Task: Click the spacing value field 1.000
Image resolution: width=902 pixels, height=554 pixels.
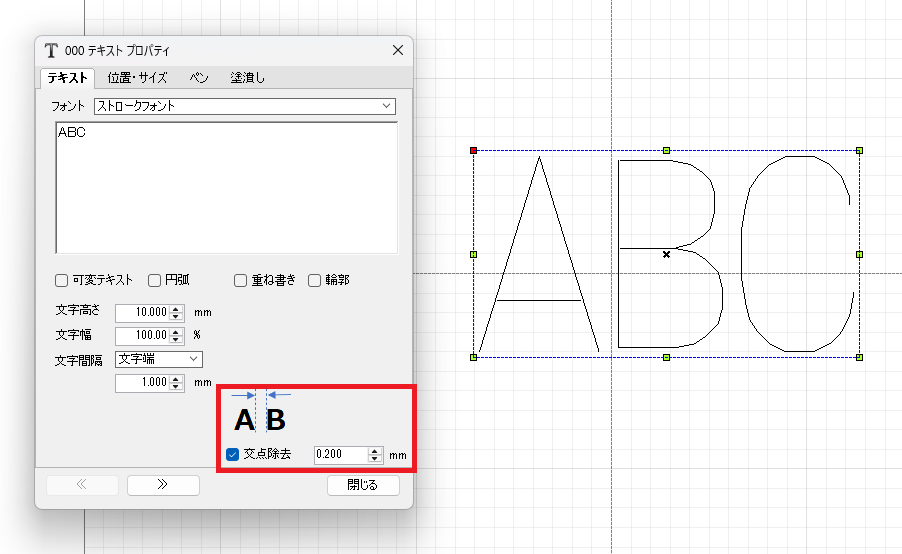Action: (x=143, y=383)
